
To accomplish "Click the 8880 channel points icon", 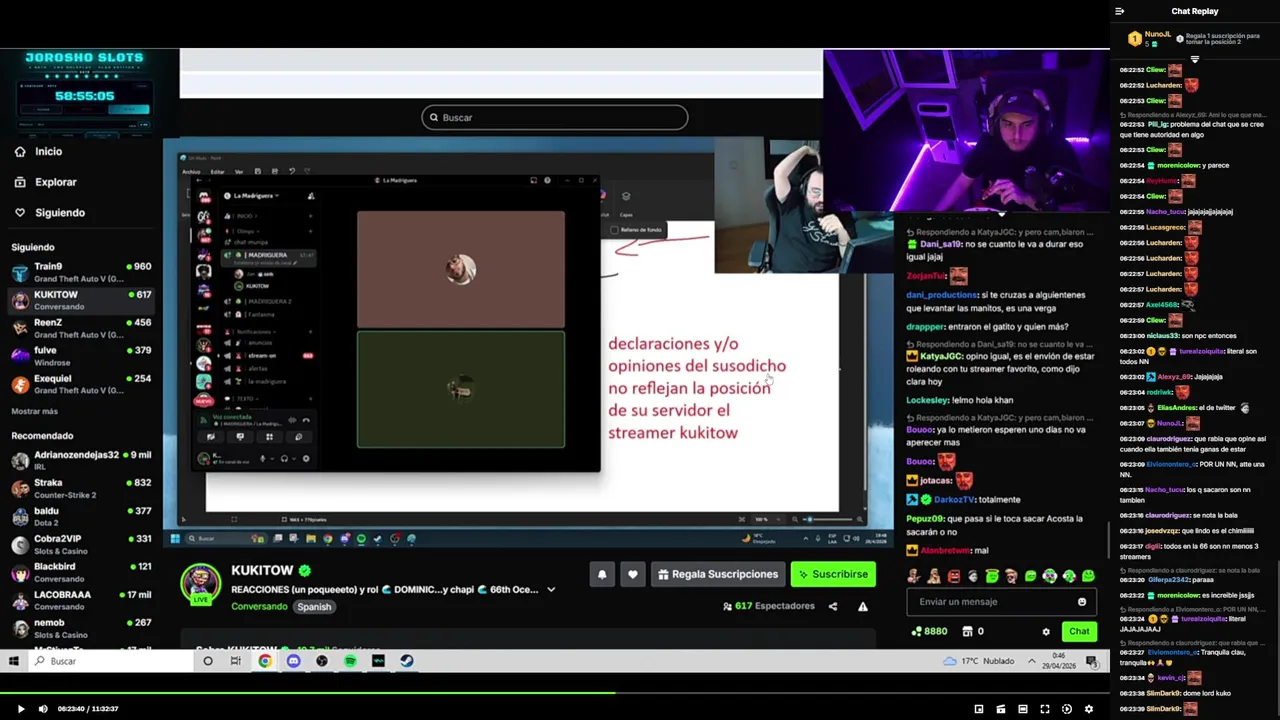I will point(916,632).
